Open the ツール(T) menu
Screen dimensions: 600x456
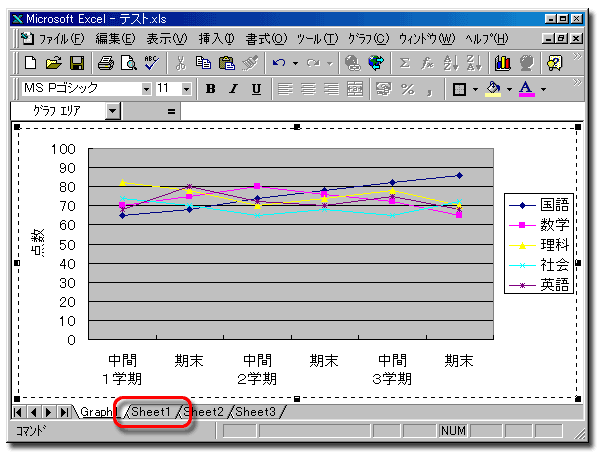pyautogui.click(x=317, y=39)
